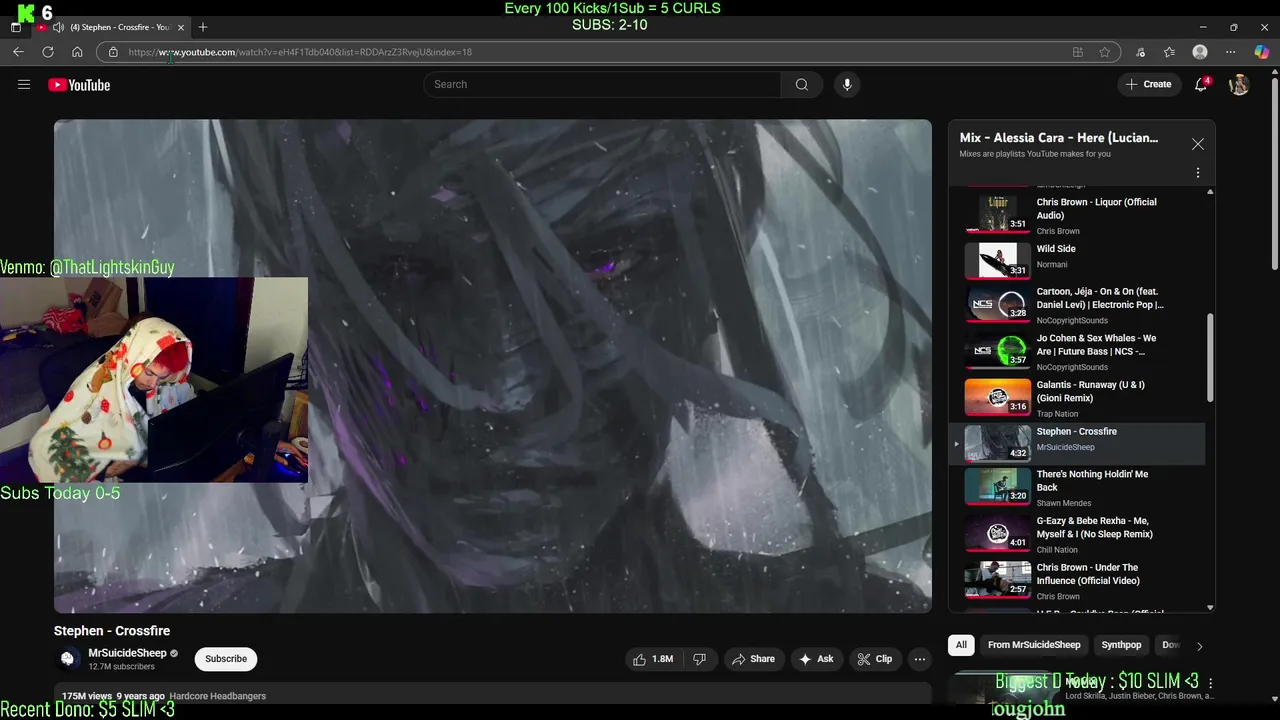Show more filter chips with the arrow
Image resolution: width=1280 pixels, height=720 pixels.
coord(1200,646)
